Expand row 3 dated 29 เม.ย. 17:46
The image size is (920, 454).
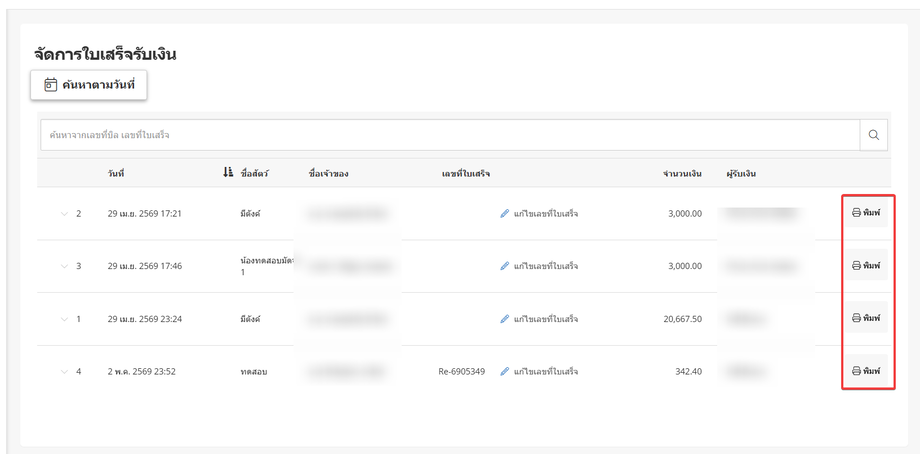click(x=65, y=266)
